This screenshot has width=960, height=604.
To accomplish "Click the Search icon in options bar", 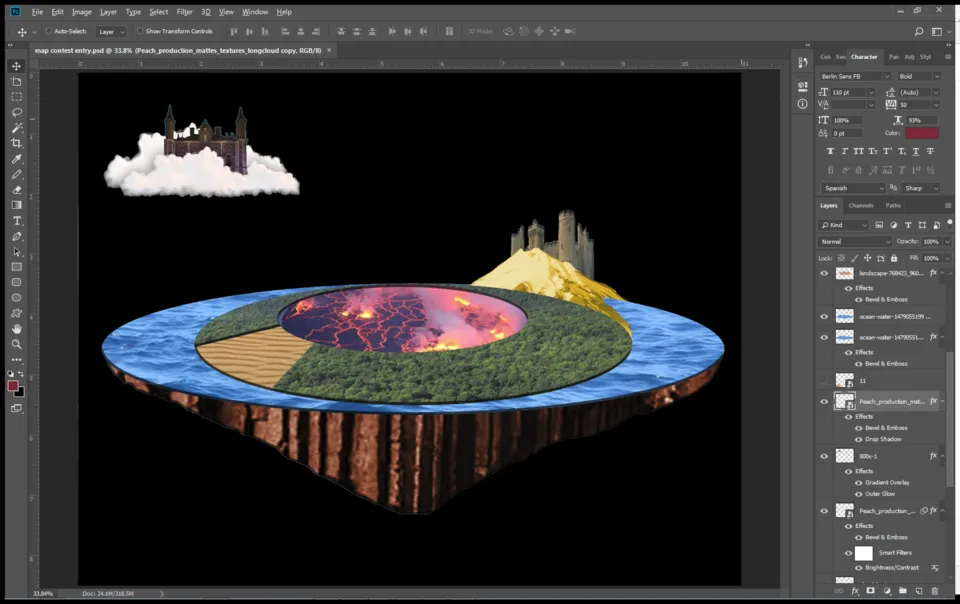I will 918,31.
